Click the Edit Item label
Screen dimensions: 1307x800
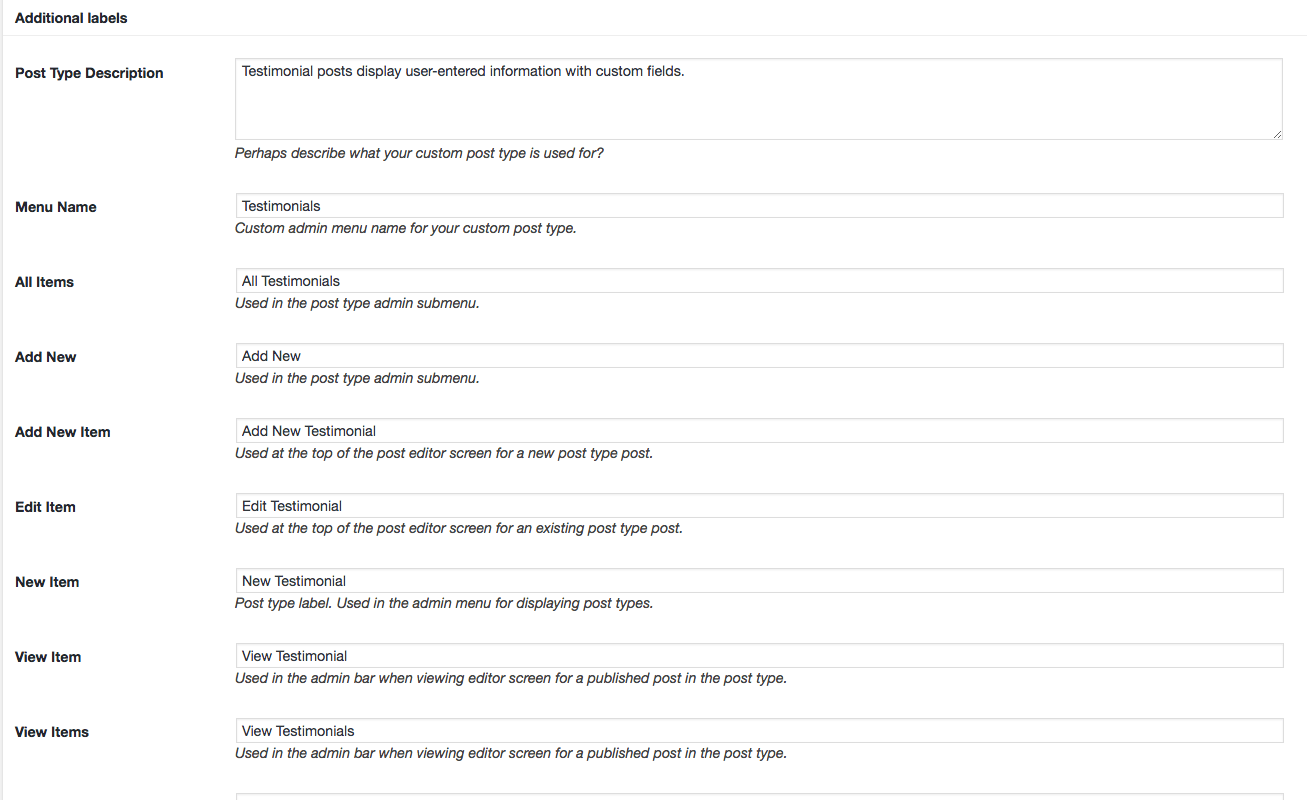[46, 507]
